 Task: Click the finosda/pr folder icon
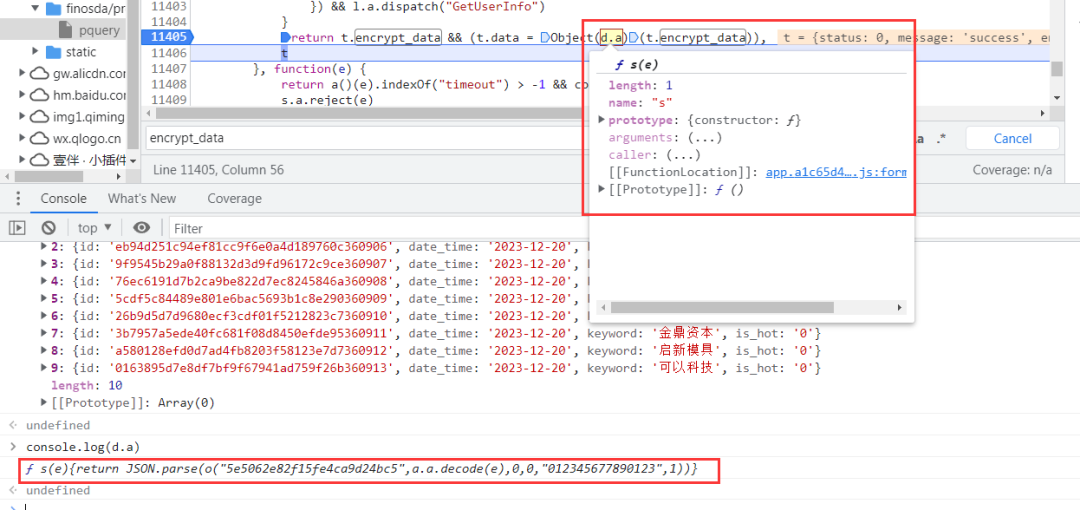[54, 10]
